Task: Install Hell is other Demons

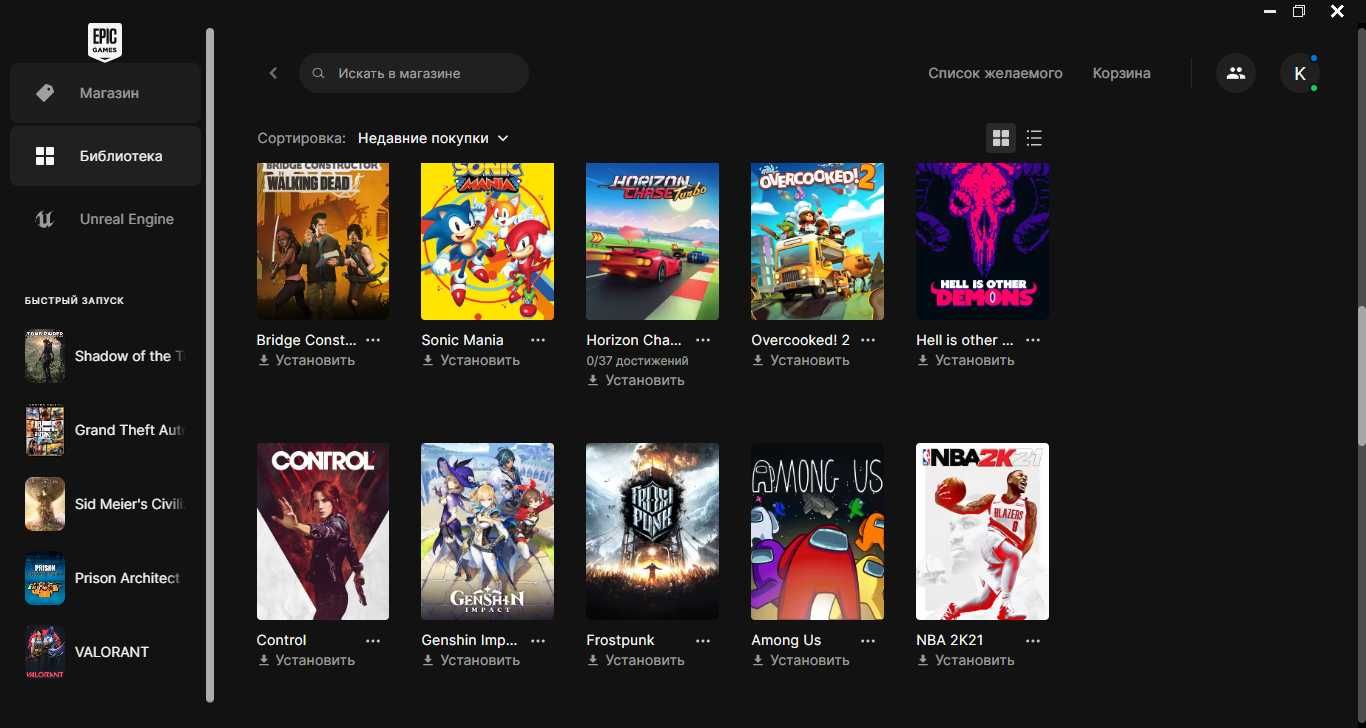Action: coord(967,360)
